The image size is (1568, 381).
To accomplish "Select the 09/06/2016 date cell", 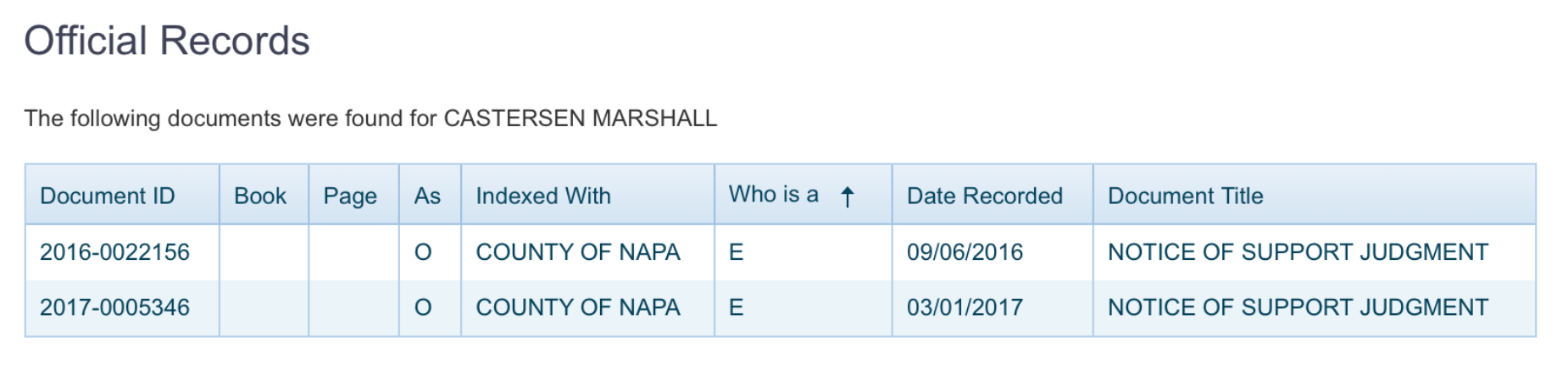I will tap(965, 251).
